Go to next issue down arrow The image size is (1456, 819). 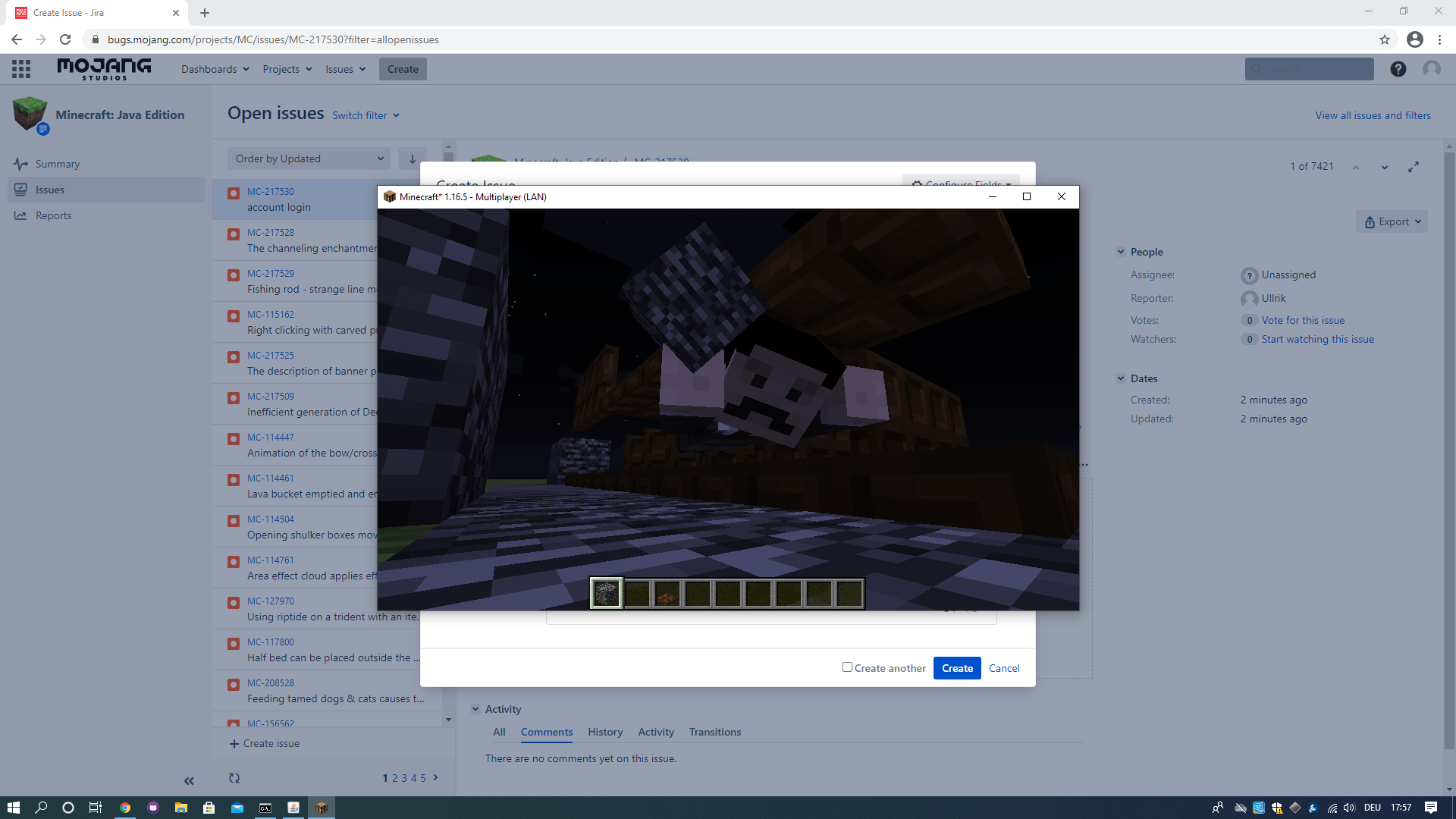(x=1385, y=167)
